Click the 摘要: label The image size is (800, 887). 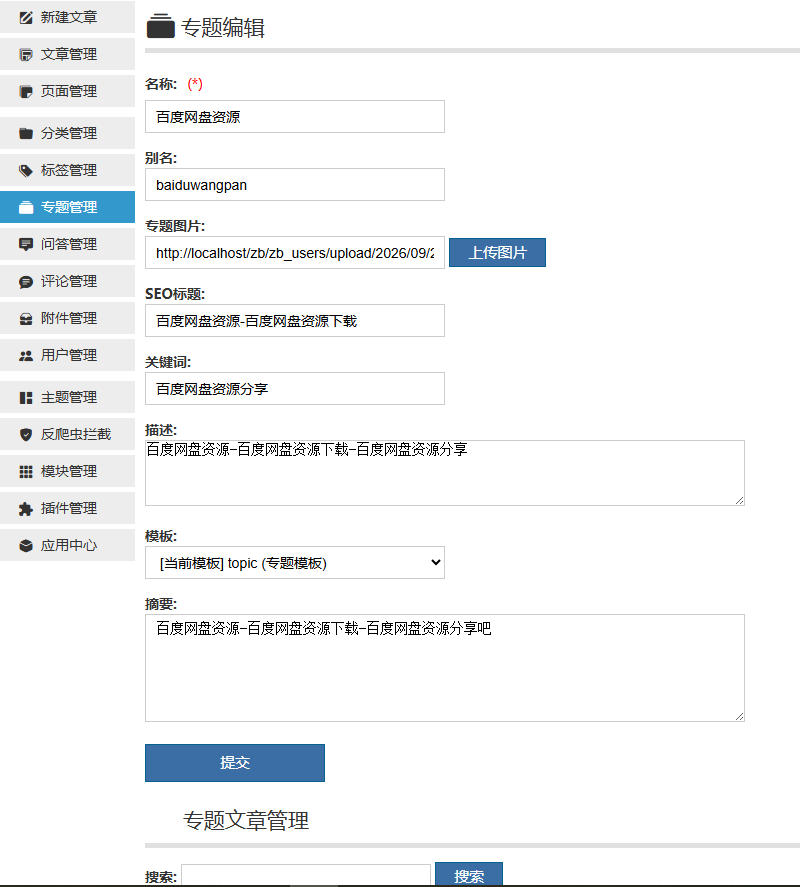161,604
